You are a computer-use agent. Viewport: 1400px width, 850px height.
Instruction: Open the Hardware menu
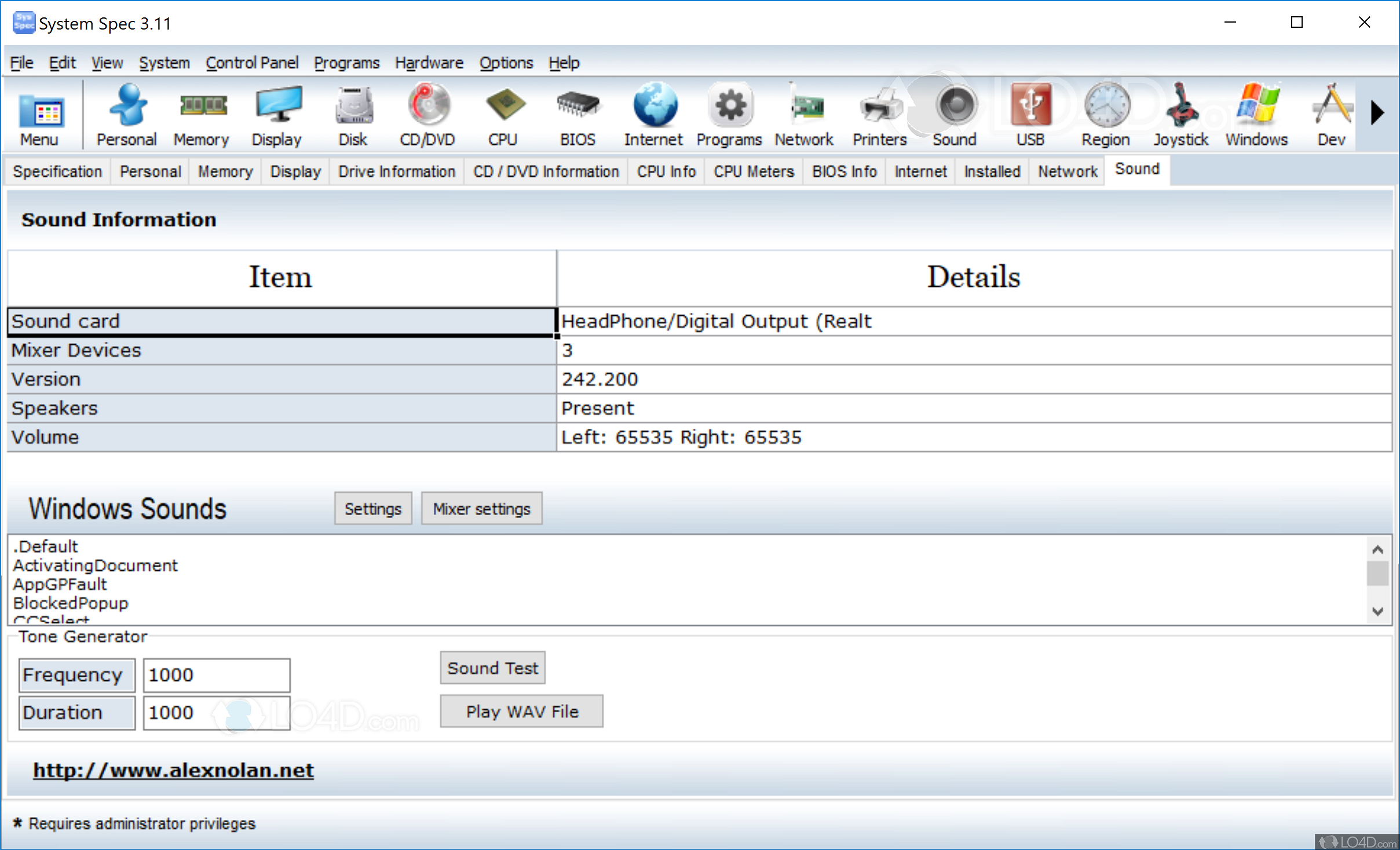tap(429, 63)
